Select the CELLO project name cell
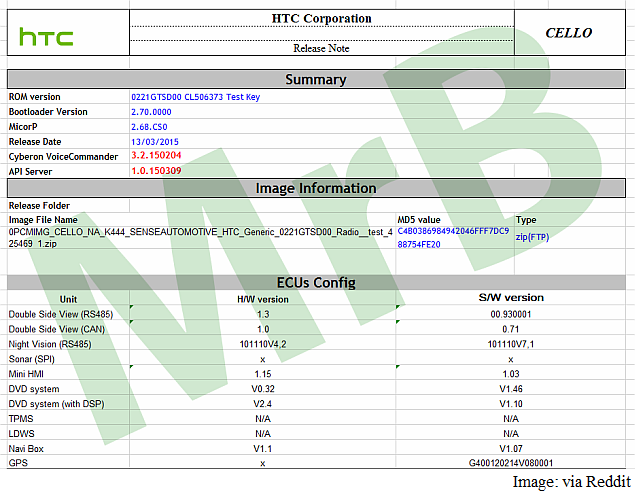Screen dimensions: 635x492 (569, 33)
